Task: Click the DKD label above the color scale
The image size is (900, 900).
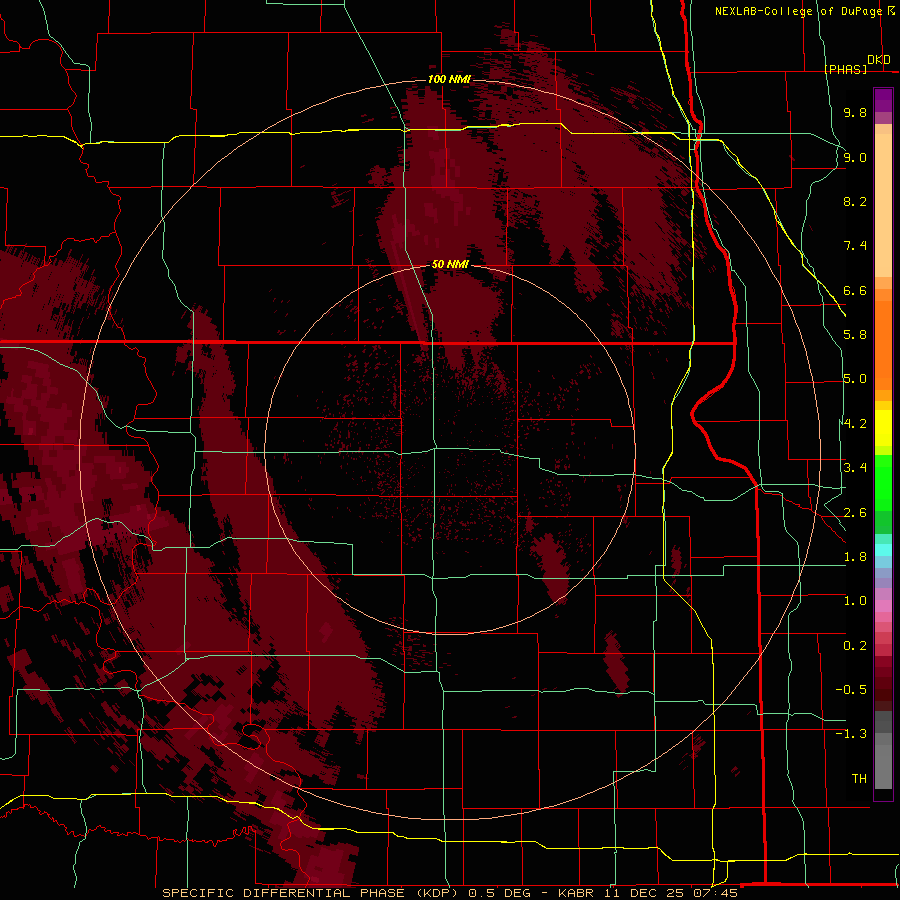Action: [x=879, y=60]
